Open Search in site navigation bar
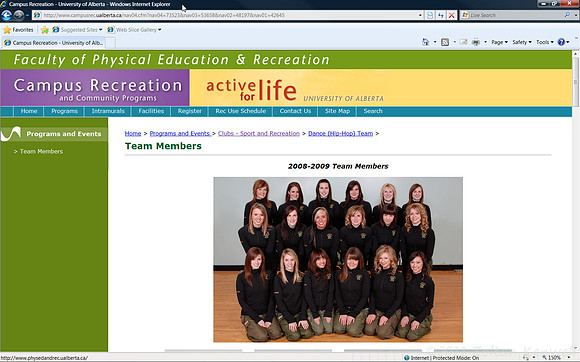Screen dimensions: 580x362 pyautogui.click(x=372, y=111)
